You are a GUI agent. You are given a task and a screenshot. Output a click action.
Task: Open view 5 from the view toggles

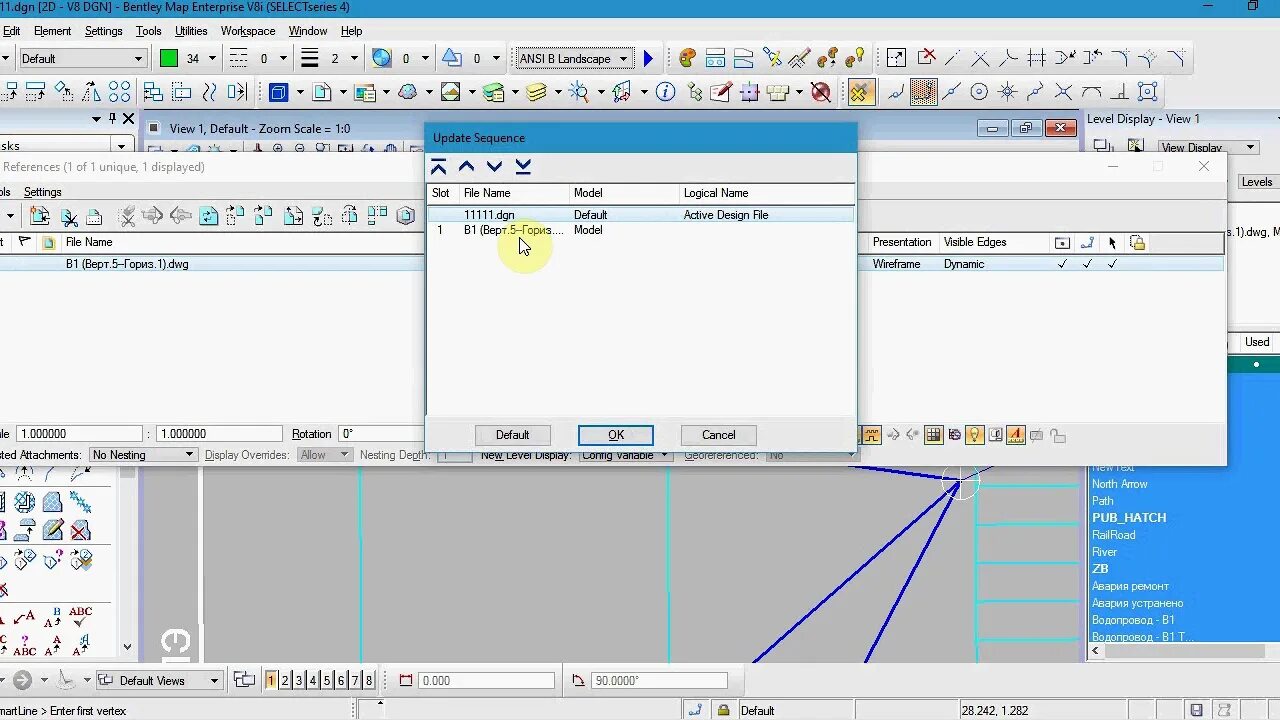point(326,680)
